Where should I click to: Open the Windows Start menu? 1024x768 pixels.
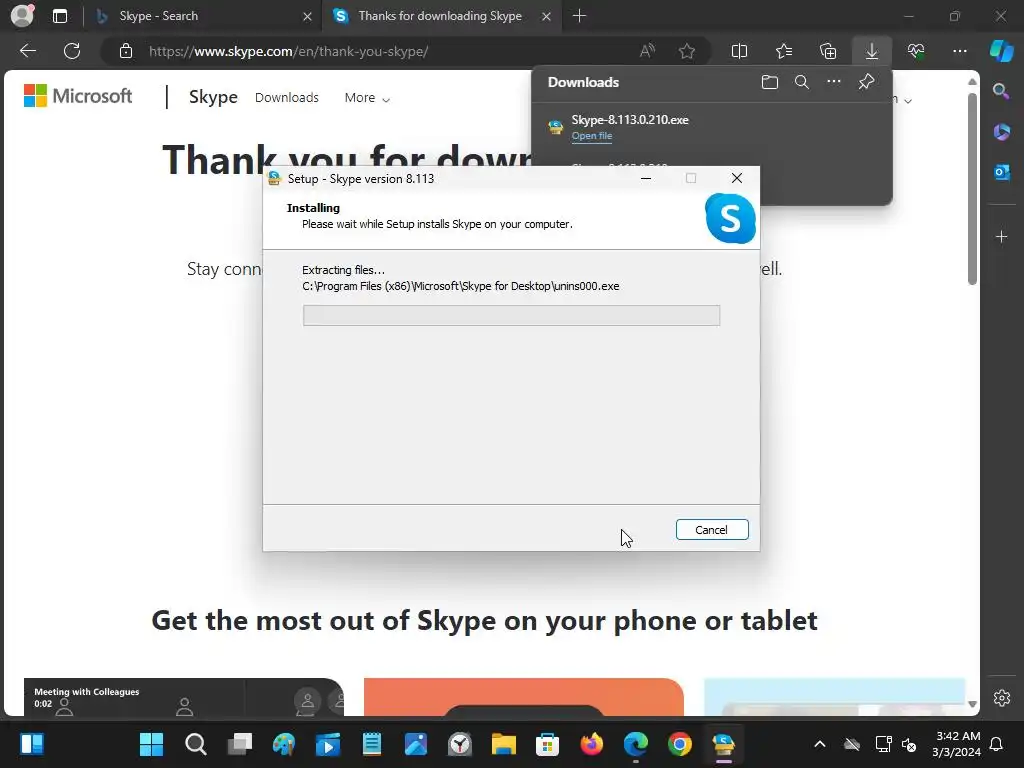(152, 744)
